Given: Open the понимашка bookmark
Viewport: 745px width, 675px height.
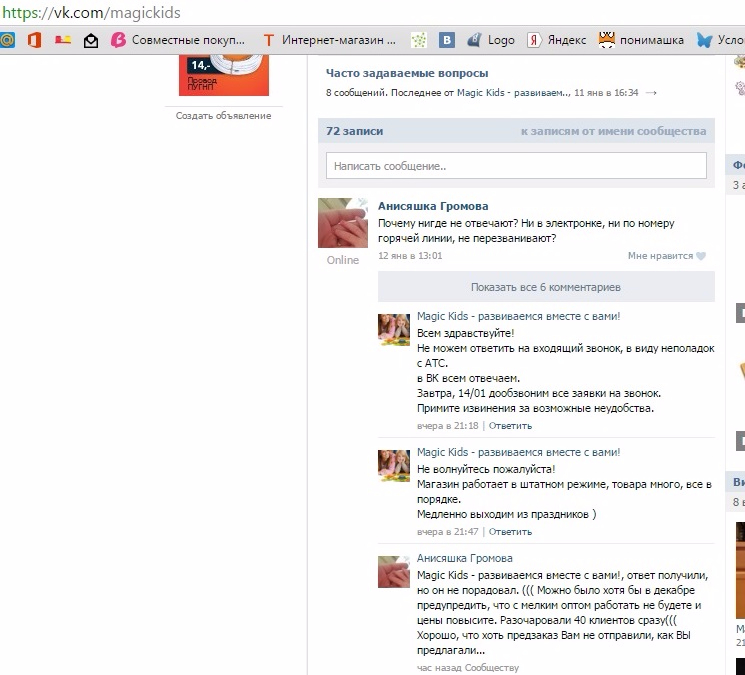Looking at the screenshot, I should [x=641, y=40].
